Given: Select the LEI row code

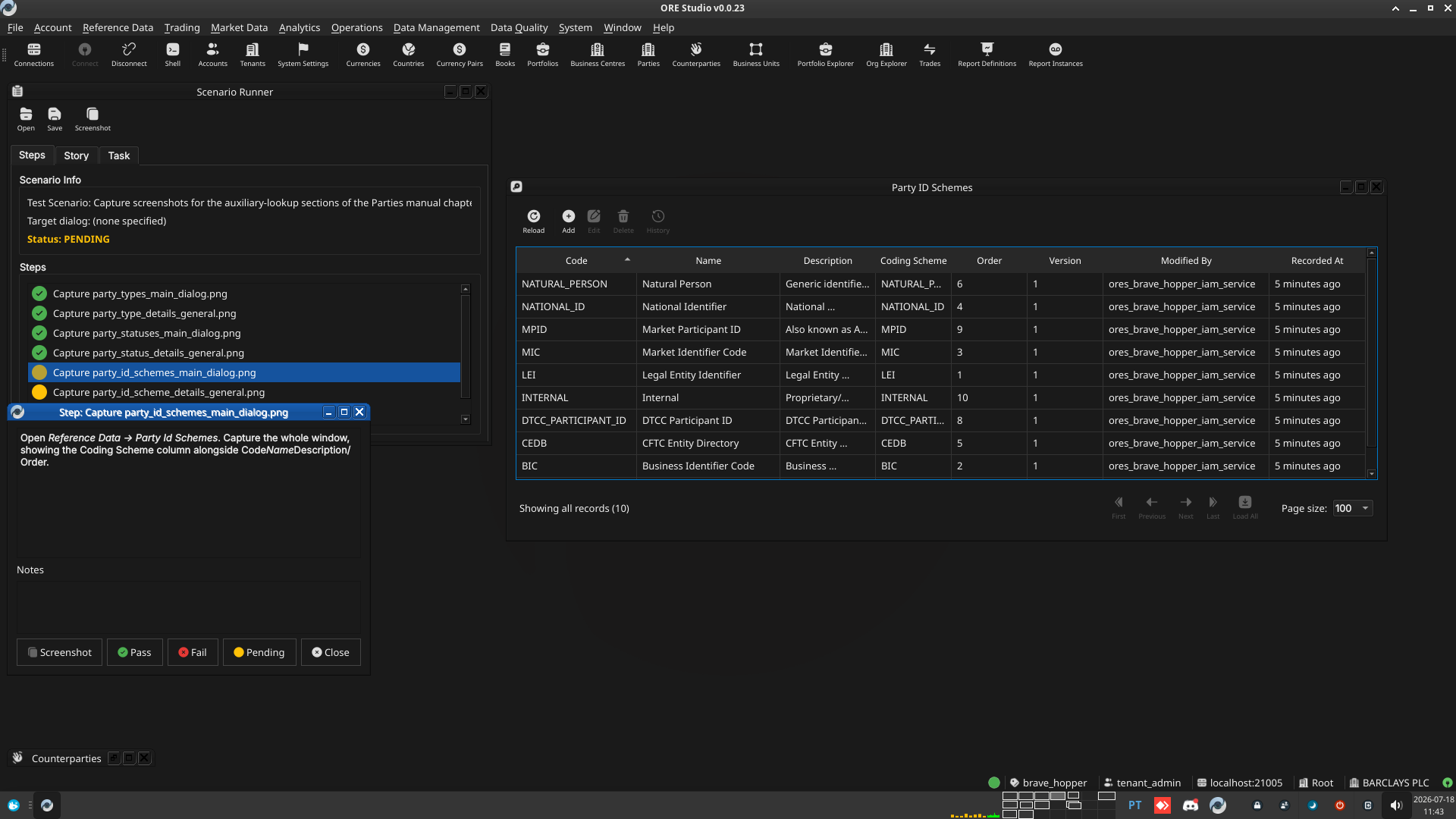Looking at the screenshot, I should [529, 375].
